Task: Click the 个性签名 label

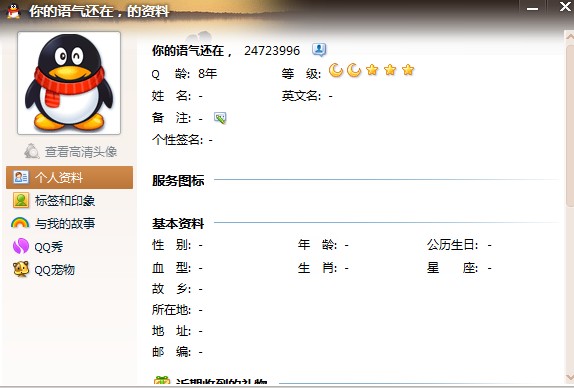Action: tap(177, 139)
